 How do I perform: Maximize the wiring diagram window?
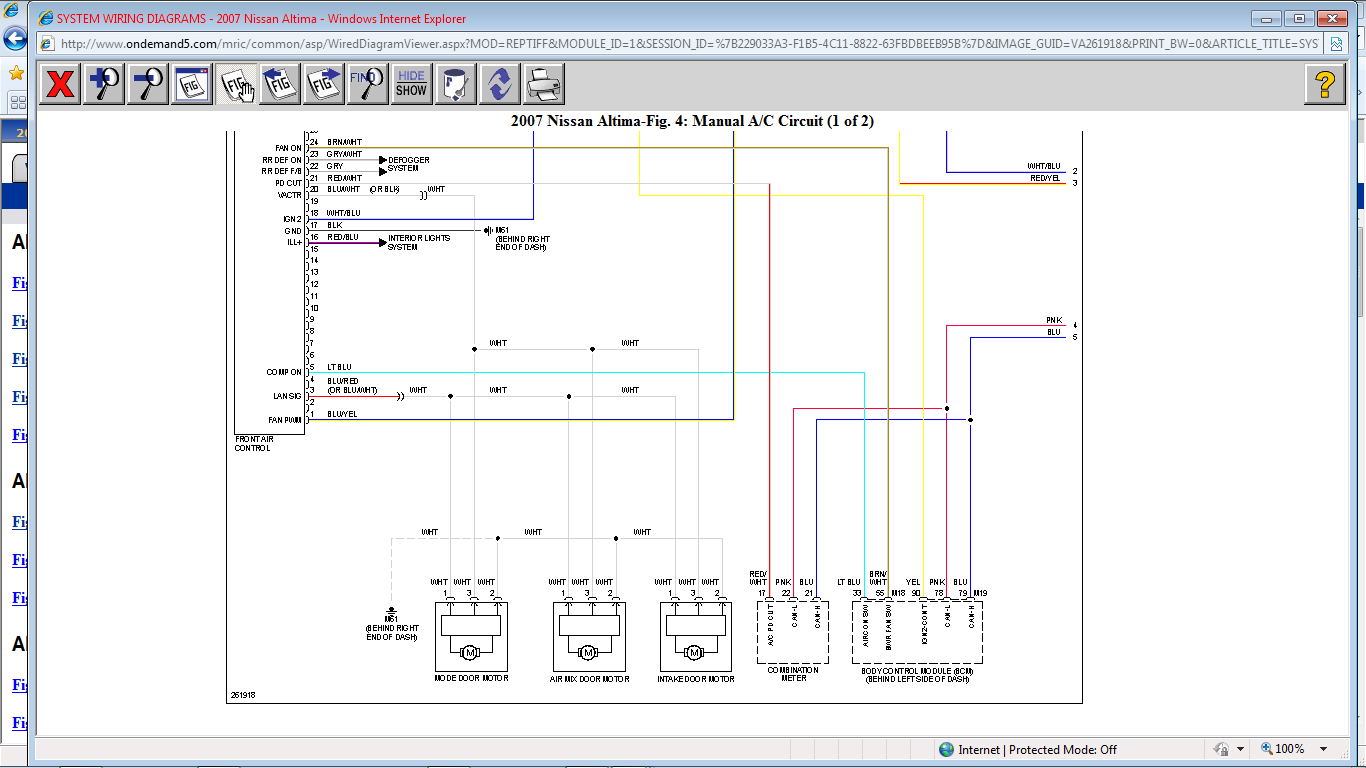[1299, 18]
